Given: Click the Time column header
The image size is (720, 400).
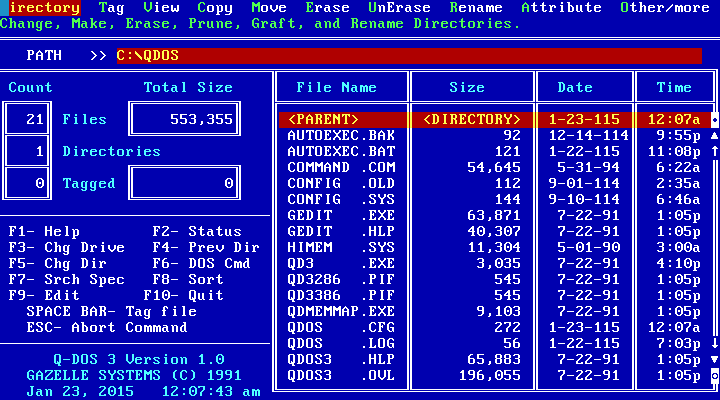Looking at the screenshot, I should (674, 87).
